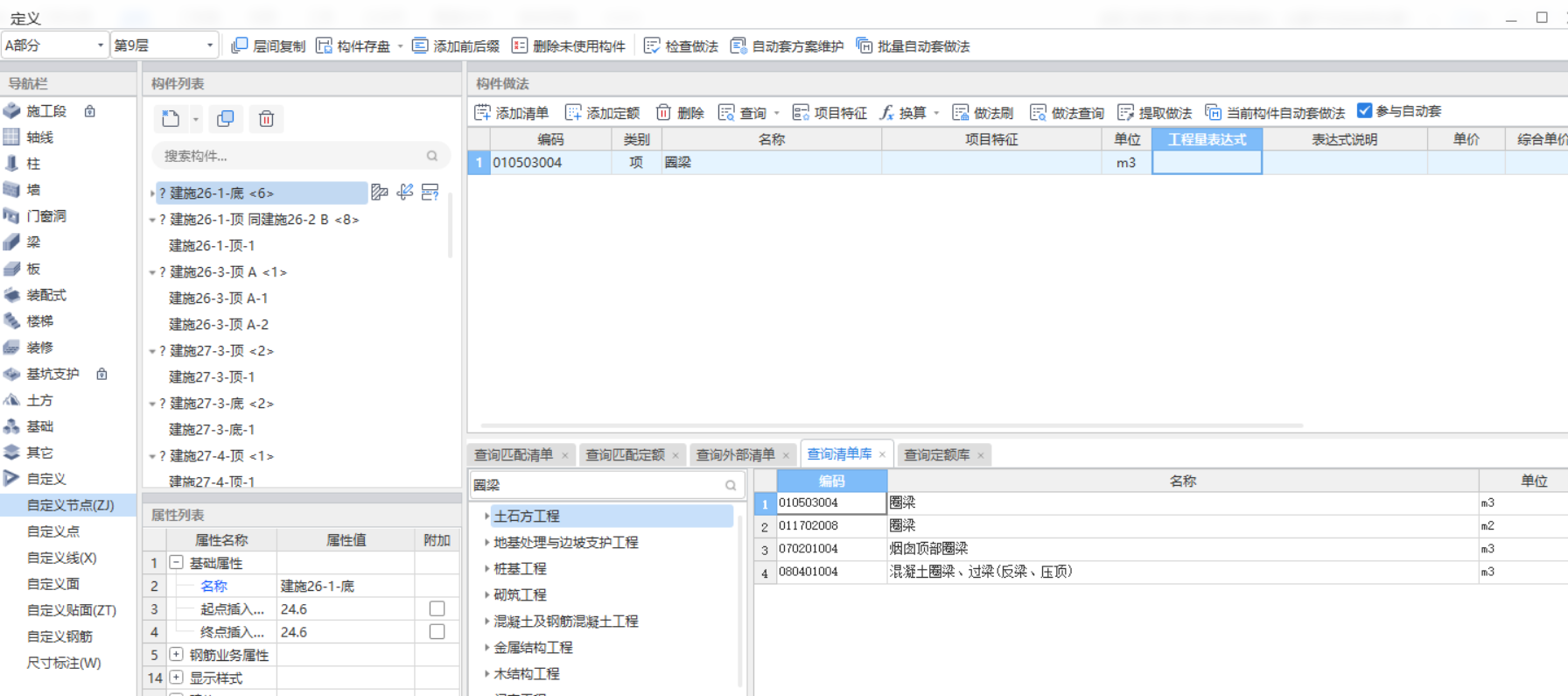
Task: Select 施工段 in navigation bar
Action: pyautogui.click(x=46, y=111)
